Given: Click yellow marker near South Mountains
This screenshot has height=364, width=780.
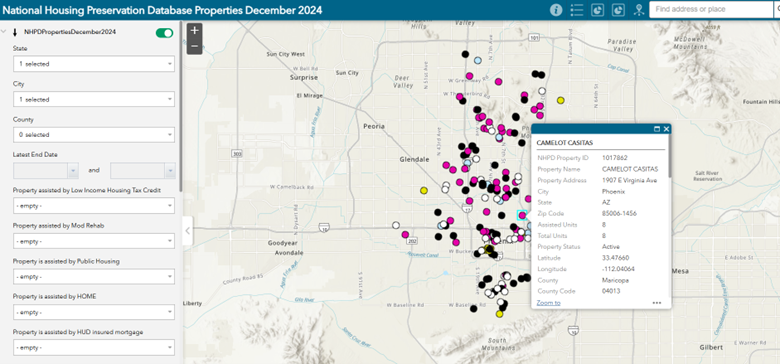Looking at the screenshot, I should (499, 314).
